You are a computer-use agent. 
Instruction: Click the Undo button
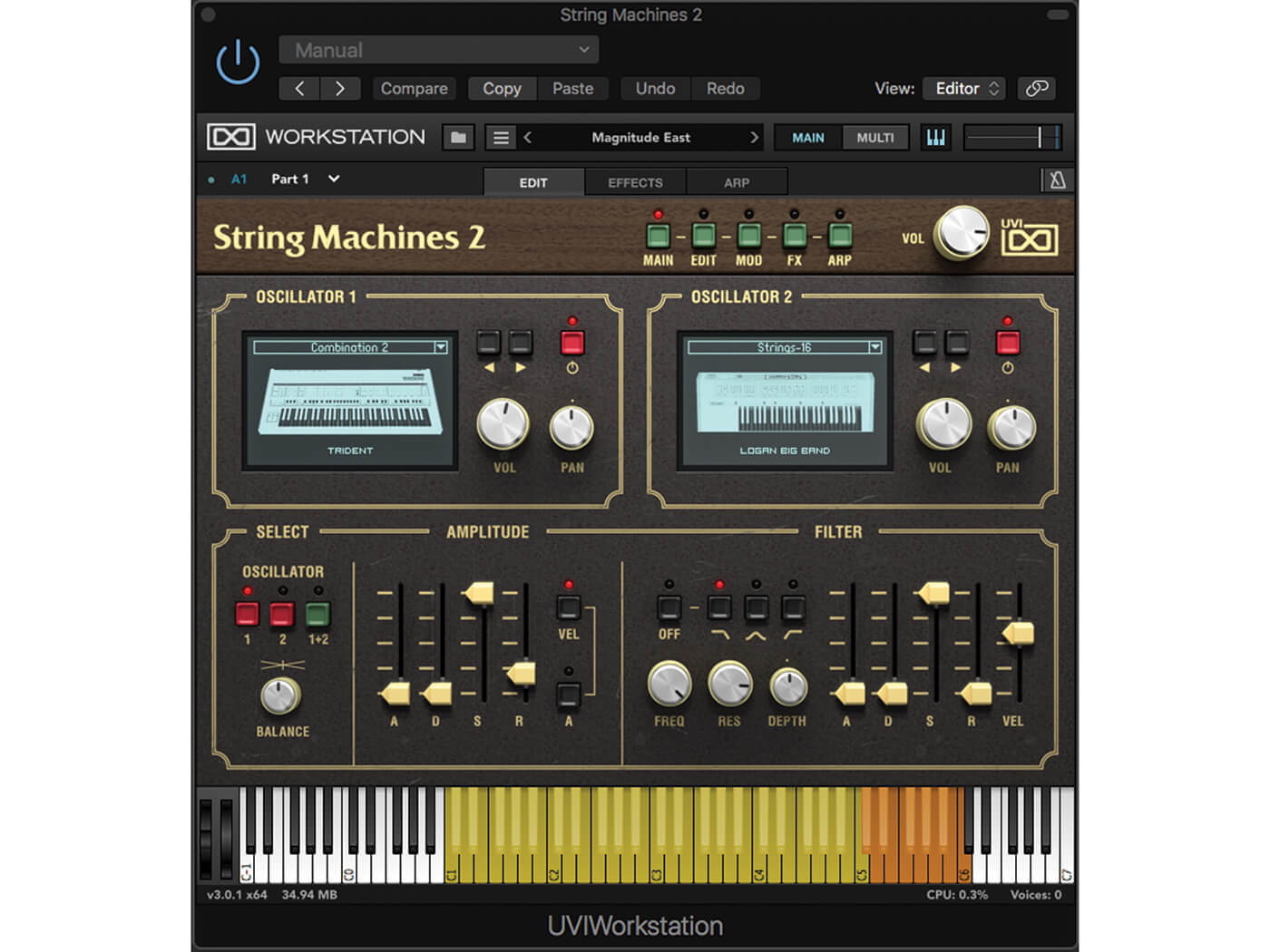pyautogui.click(x=655, y=88)
